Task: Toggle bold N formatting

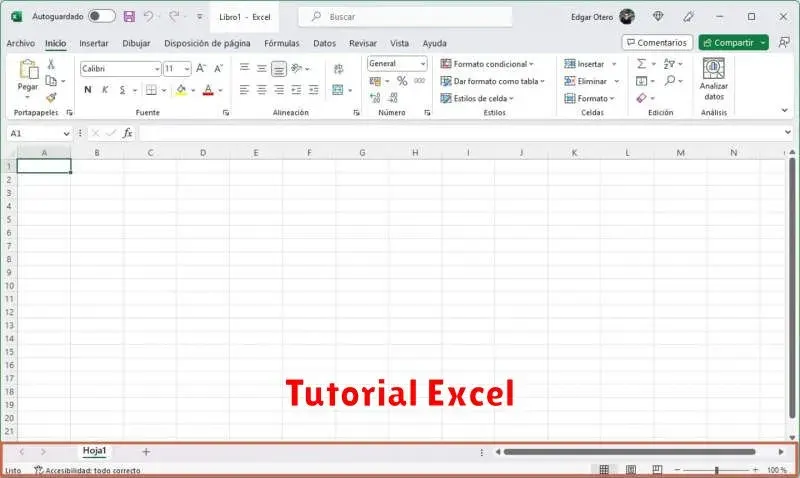Action: click(x=88, y=90)
